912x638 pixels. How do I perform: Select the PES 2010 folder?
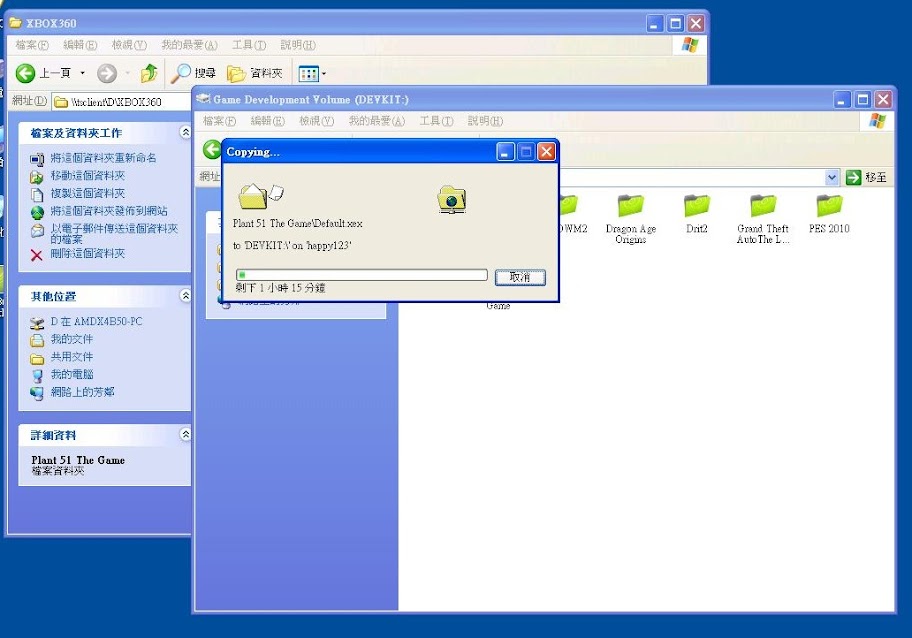click(x=829, y=214)
